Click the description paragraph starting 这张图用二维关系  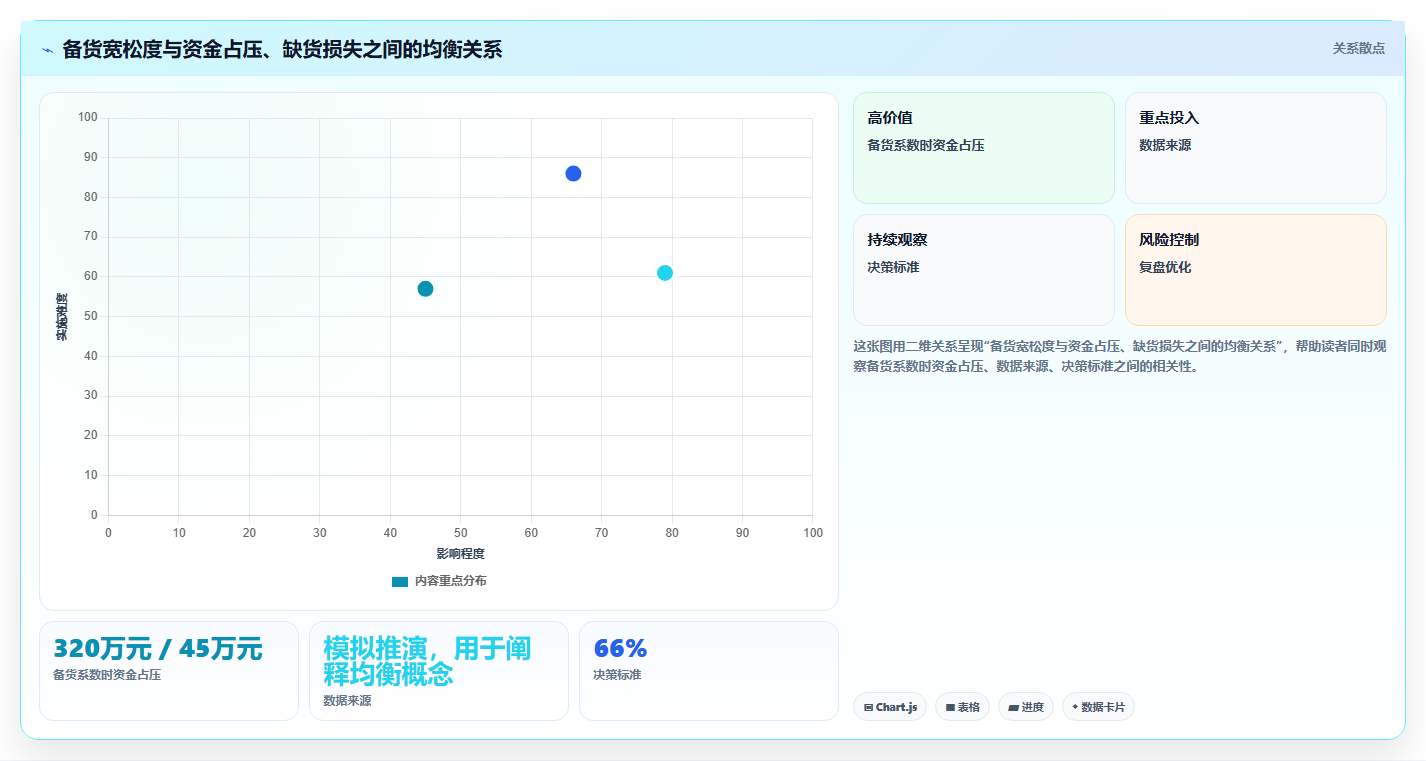tap(1119, 356)
